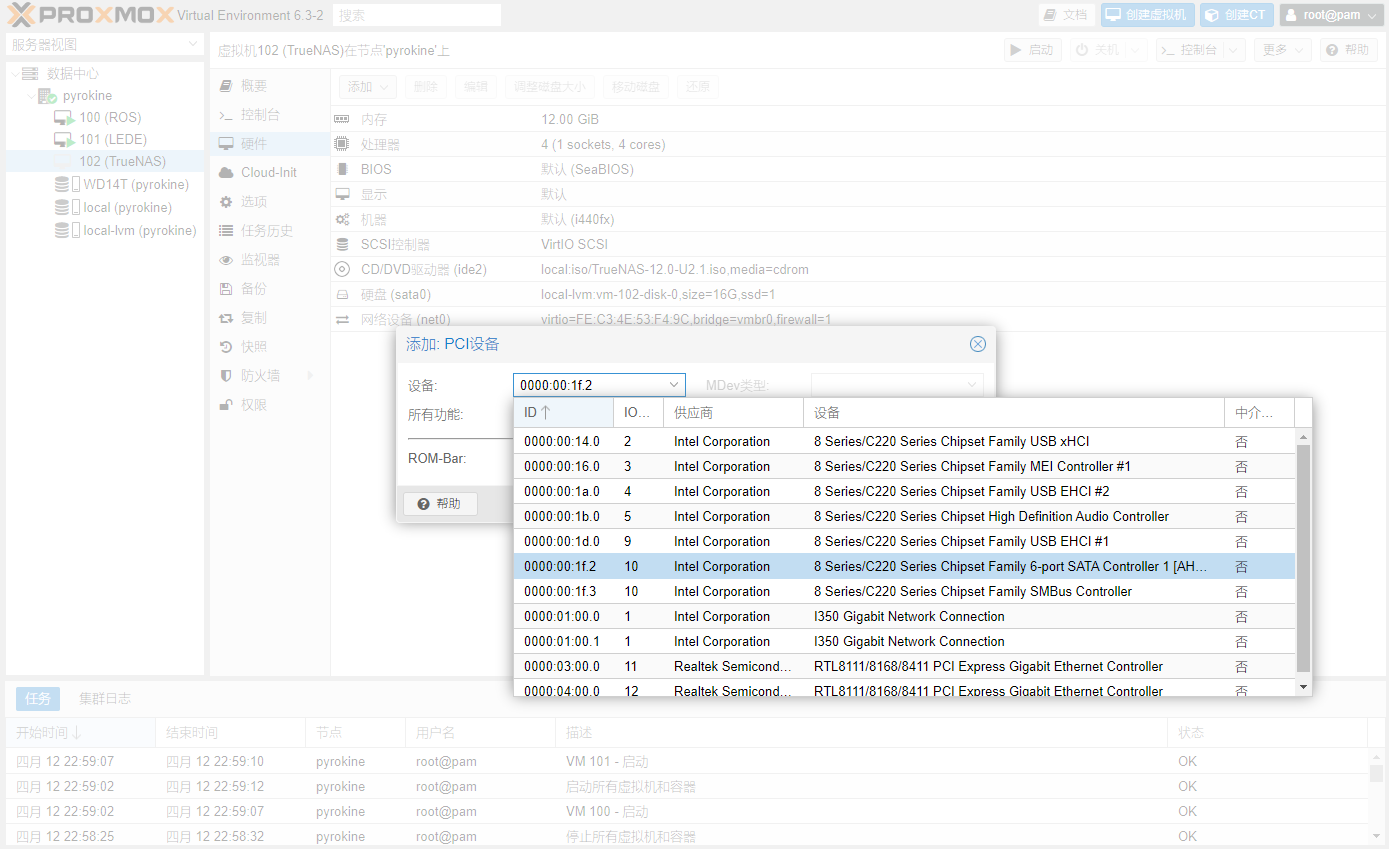Click the device list vertical scrollbar

[1303, 558]
